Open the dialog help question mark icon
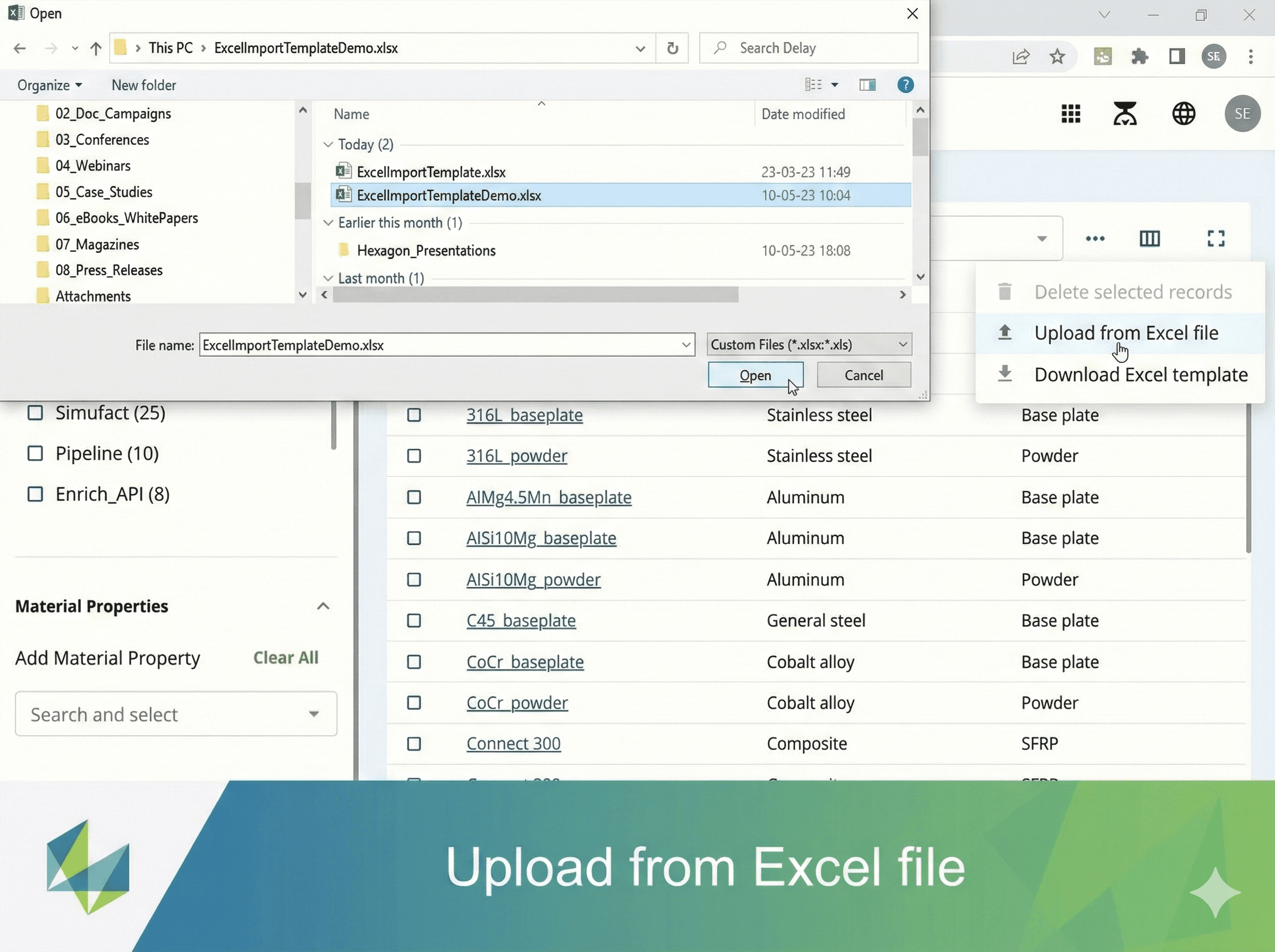This screenshot has width=1275, height=952. (x=905, y=86)
